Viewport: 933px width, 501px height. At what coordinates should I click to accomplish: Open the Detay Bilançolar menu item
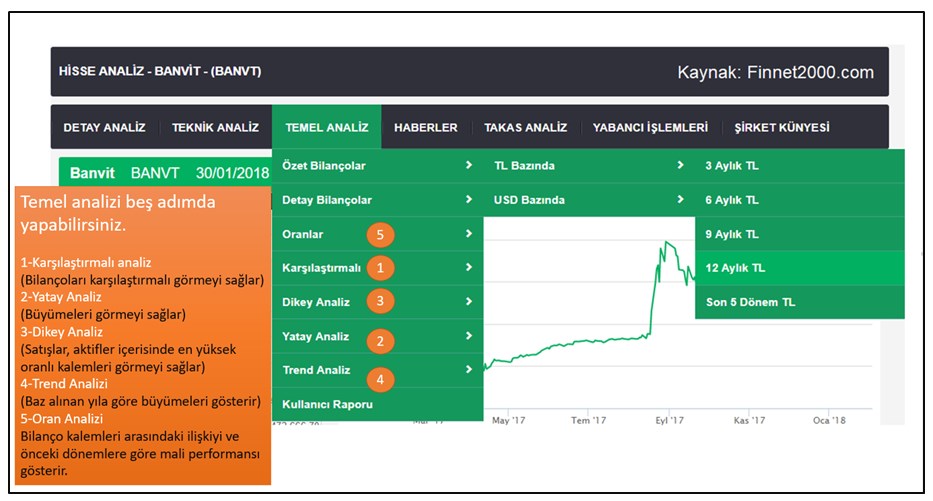378,200
